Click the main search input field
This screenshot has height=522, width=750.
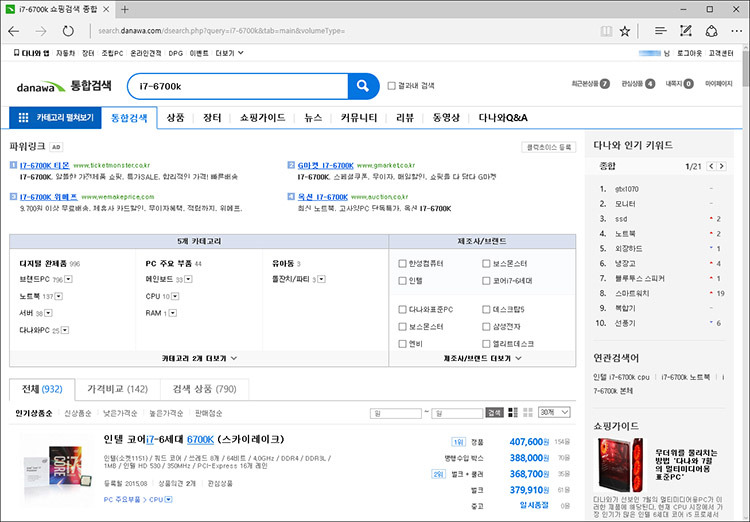tap(238, 86)
